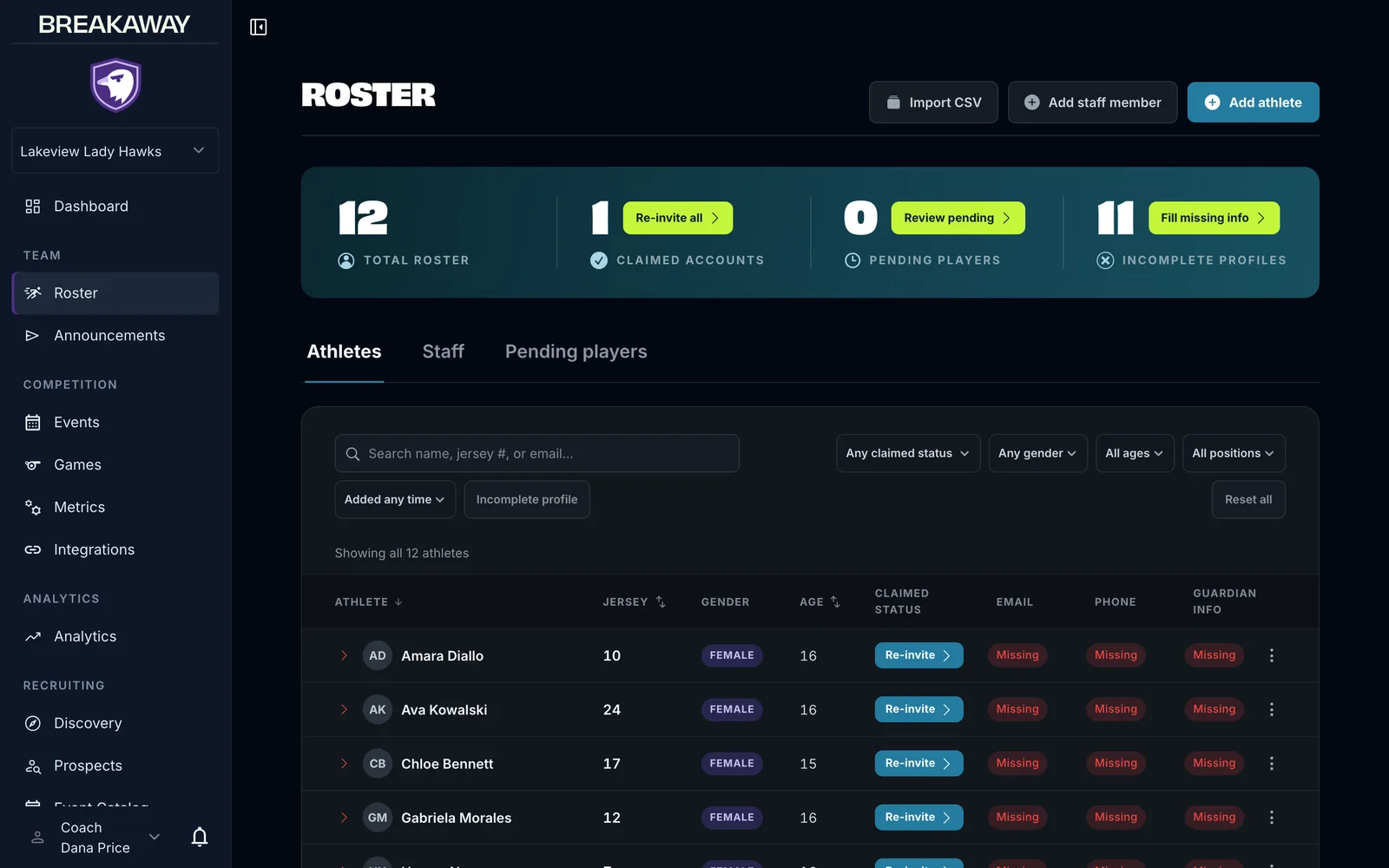Open Dashboard from sidebar
Viewport: 1389px width, 868px height.
pos(115,207)
